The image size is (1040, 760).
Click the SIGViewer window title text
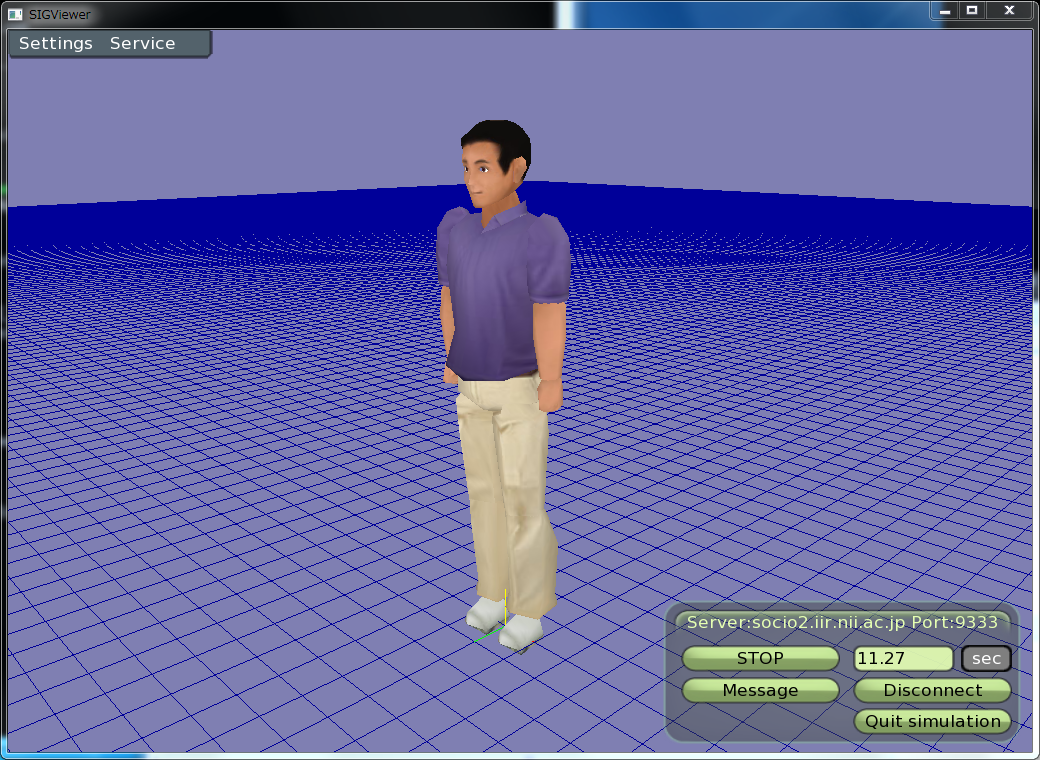click(x=60, y=14)
